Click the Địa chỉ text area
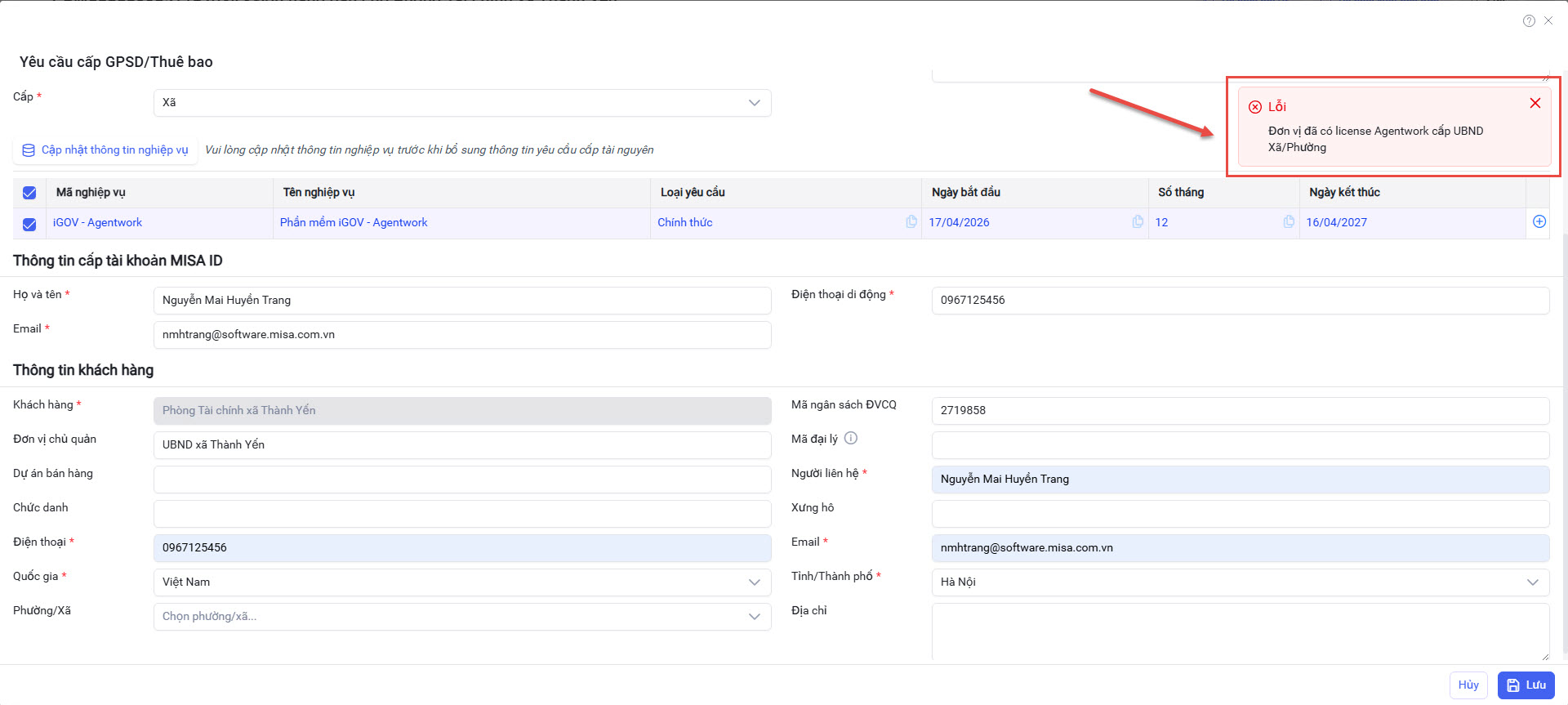Image resolution: width=1568 pixels, height=705 pixels. click(x=1239, y=631)
